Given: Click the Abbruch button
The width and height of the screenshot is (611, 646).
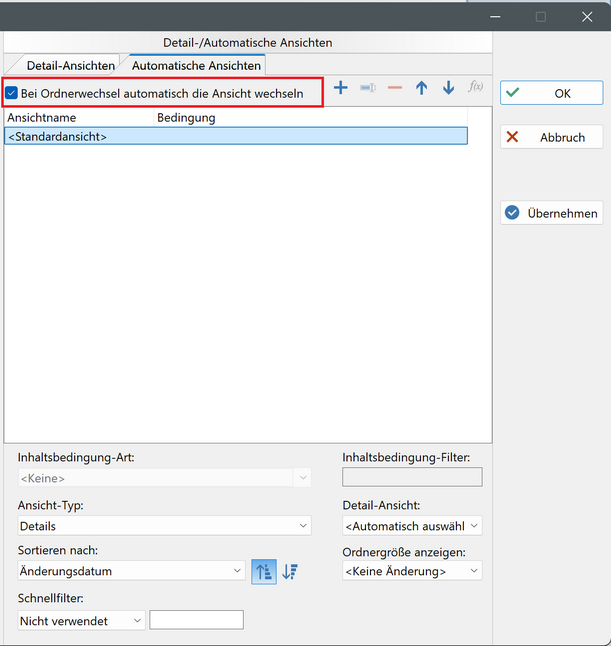Looking at the screenshot, I should 551,137.
